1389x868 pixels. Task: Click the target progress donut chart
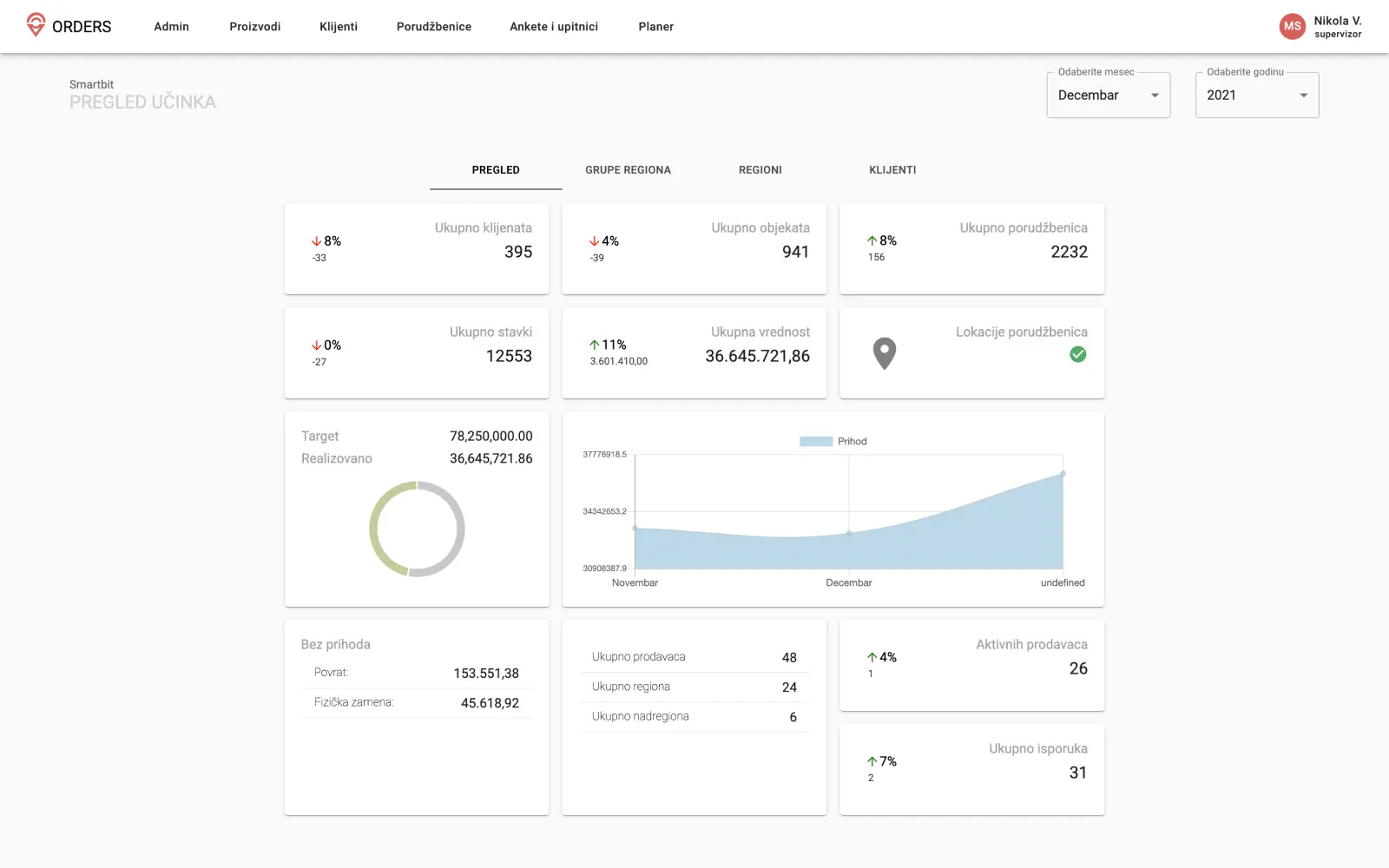[x=417, y=529]
